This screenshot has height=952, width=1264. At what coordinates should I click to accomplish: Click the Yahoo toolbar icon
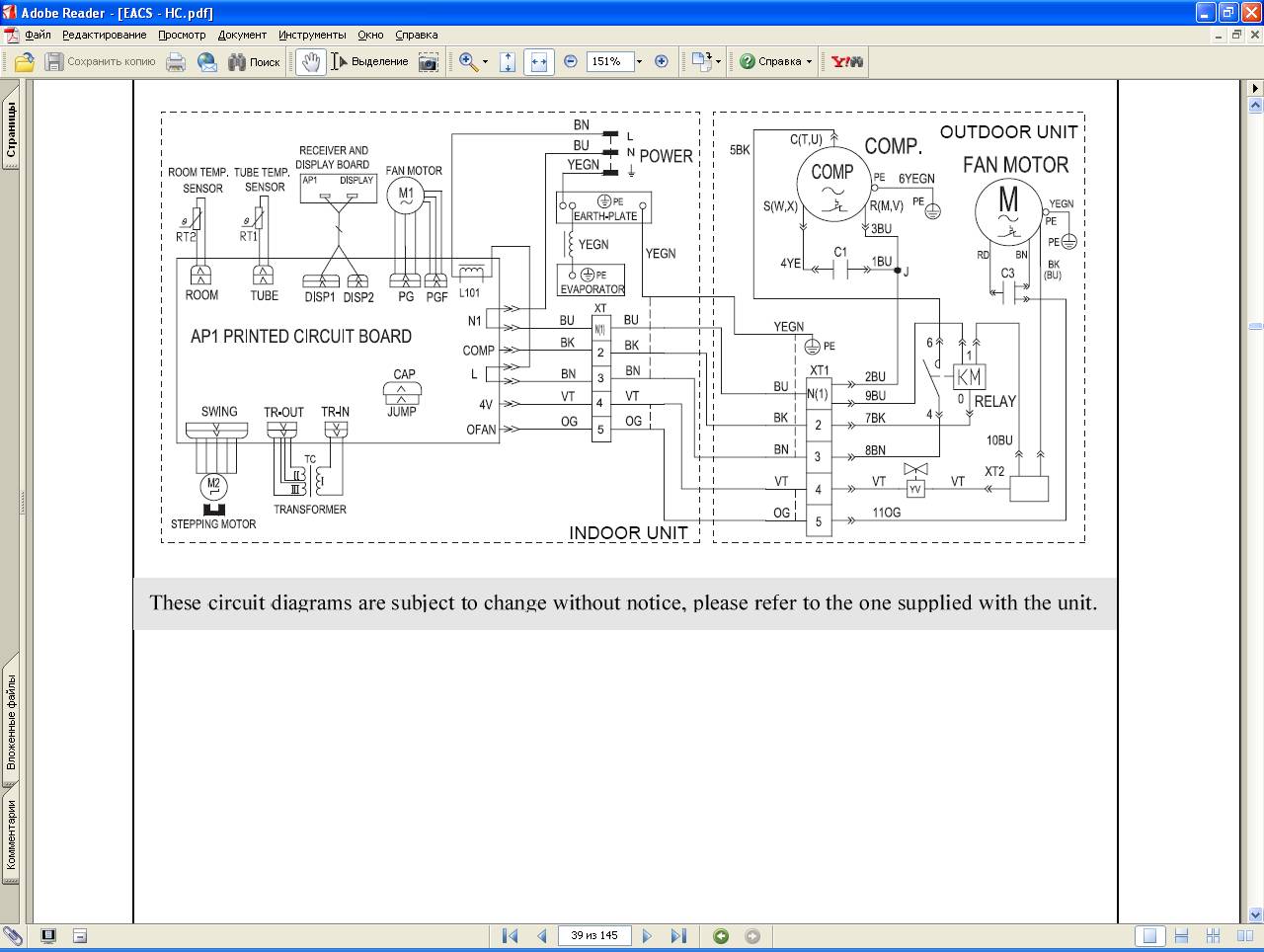(847, 62)
